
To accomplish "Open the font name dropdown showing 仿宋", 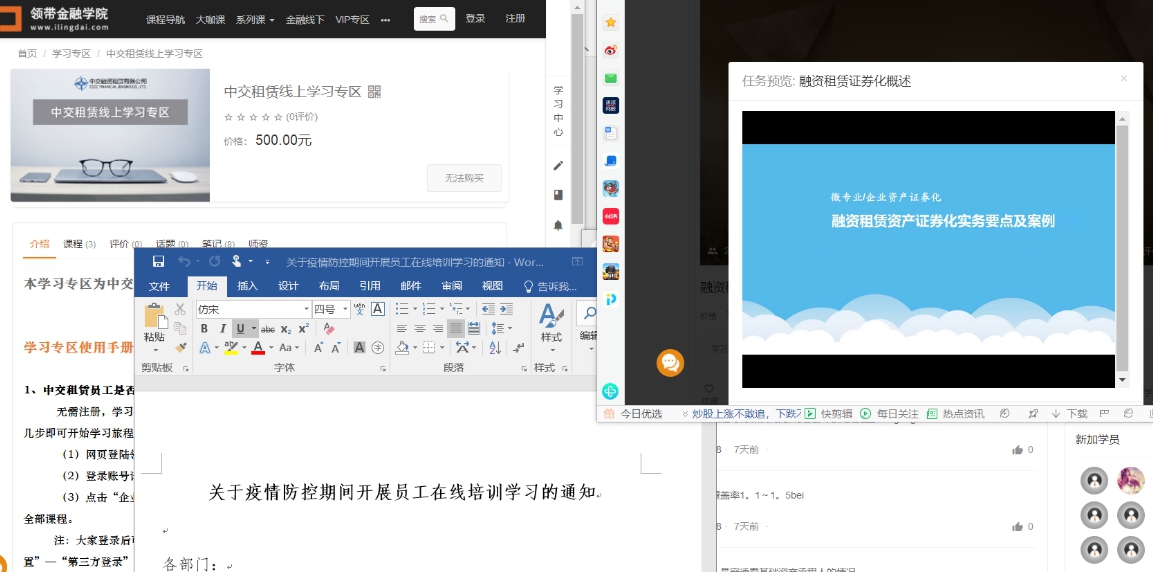I will click(x=272, y=309).
